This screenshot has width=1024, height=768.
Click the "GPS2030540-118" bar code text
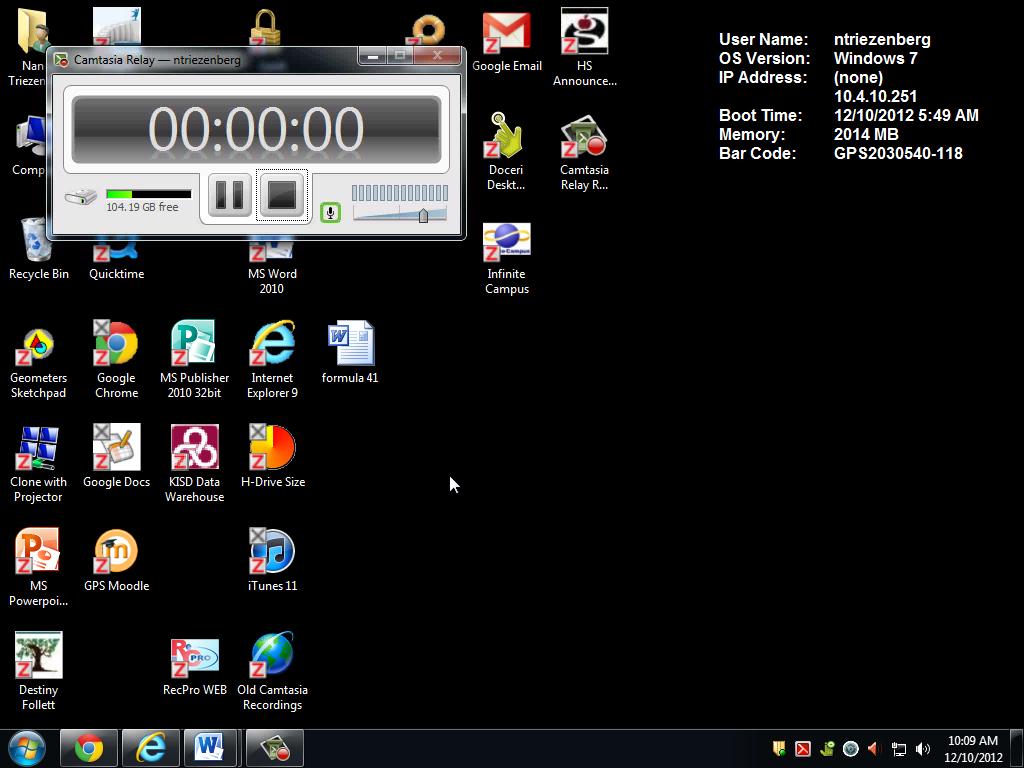tap(898, 154)
